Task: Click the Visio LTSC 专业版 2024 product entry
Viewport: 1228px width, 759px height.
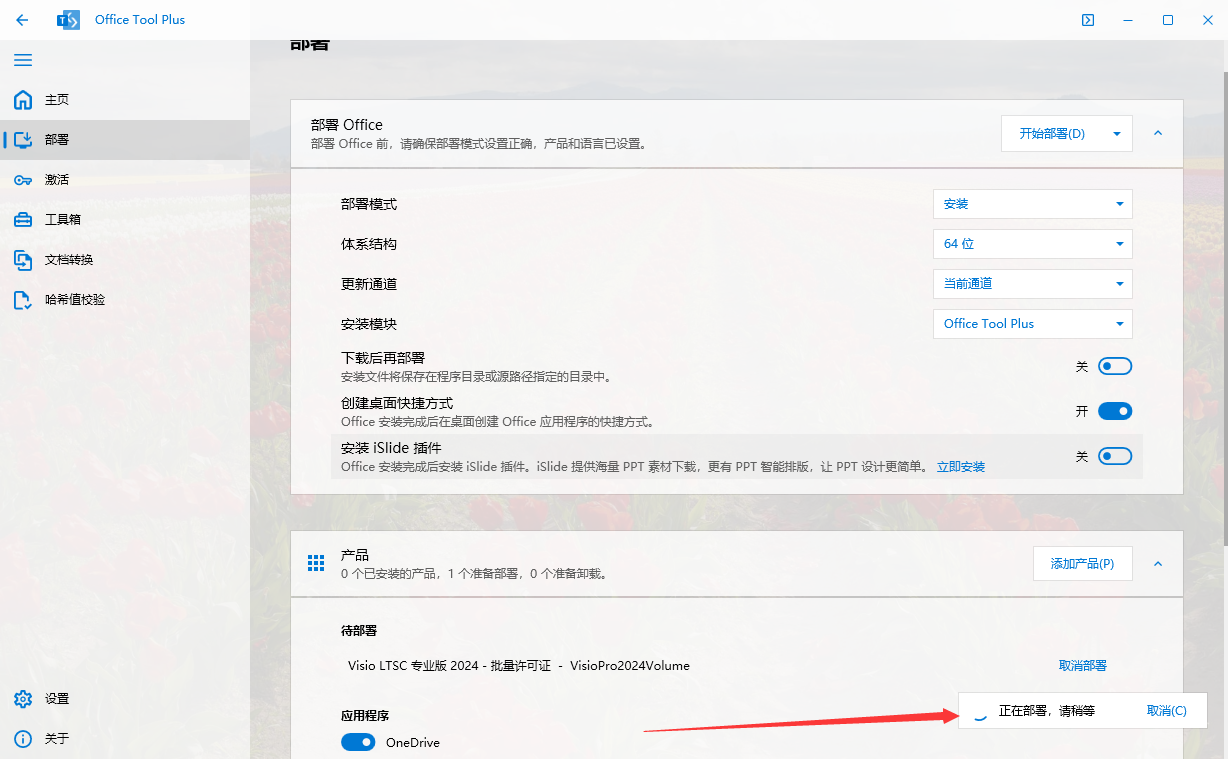Action: 519,666
